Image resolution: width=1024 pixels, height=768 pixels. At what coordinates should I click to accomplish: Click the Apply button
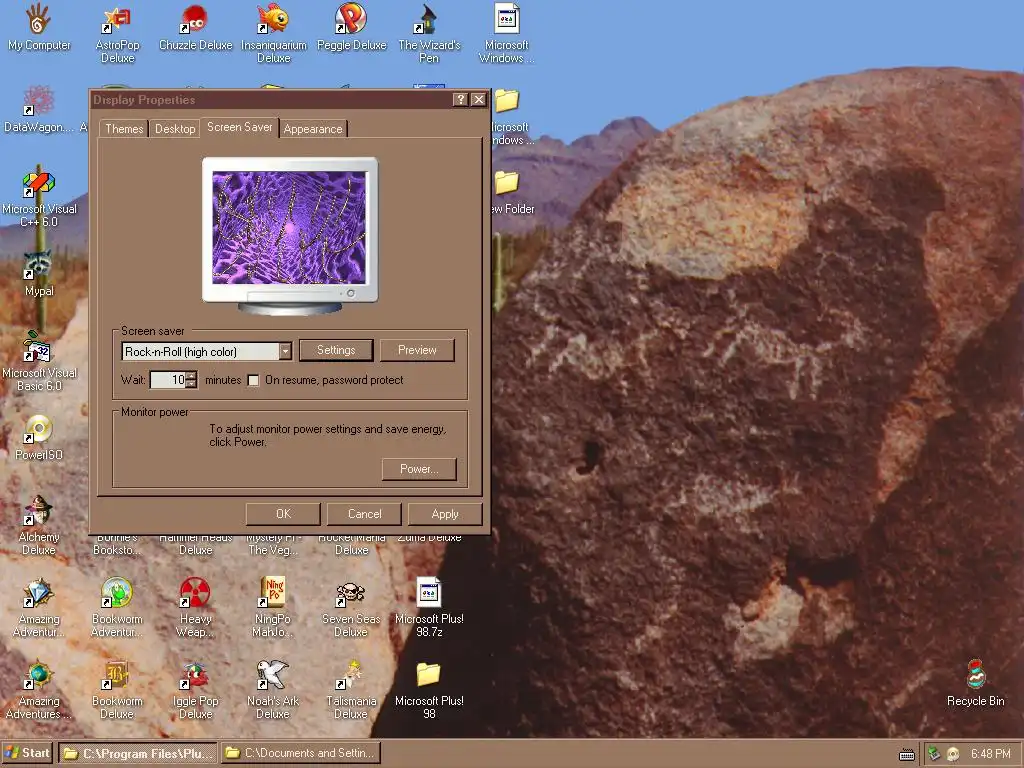pyautogui.click(x=445, y=514)
